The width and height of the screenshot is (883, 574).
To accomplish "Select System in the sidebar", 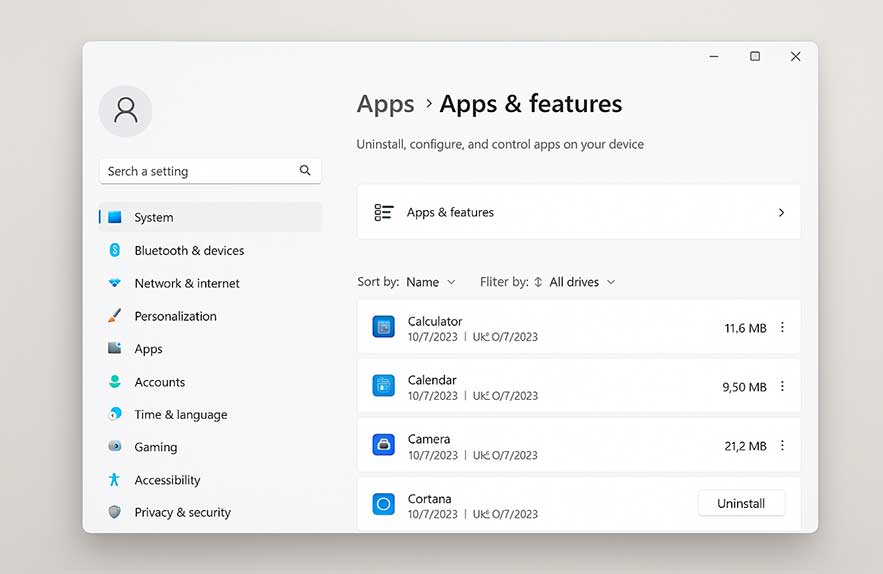I will (210, 217).
